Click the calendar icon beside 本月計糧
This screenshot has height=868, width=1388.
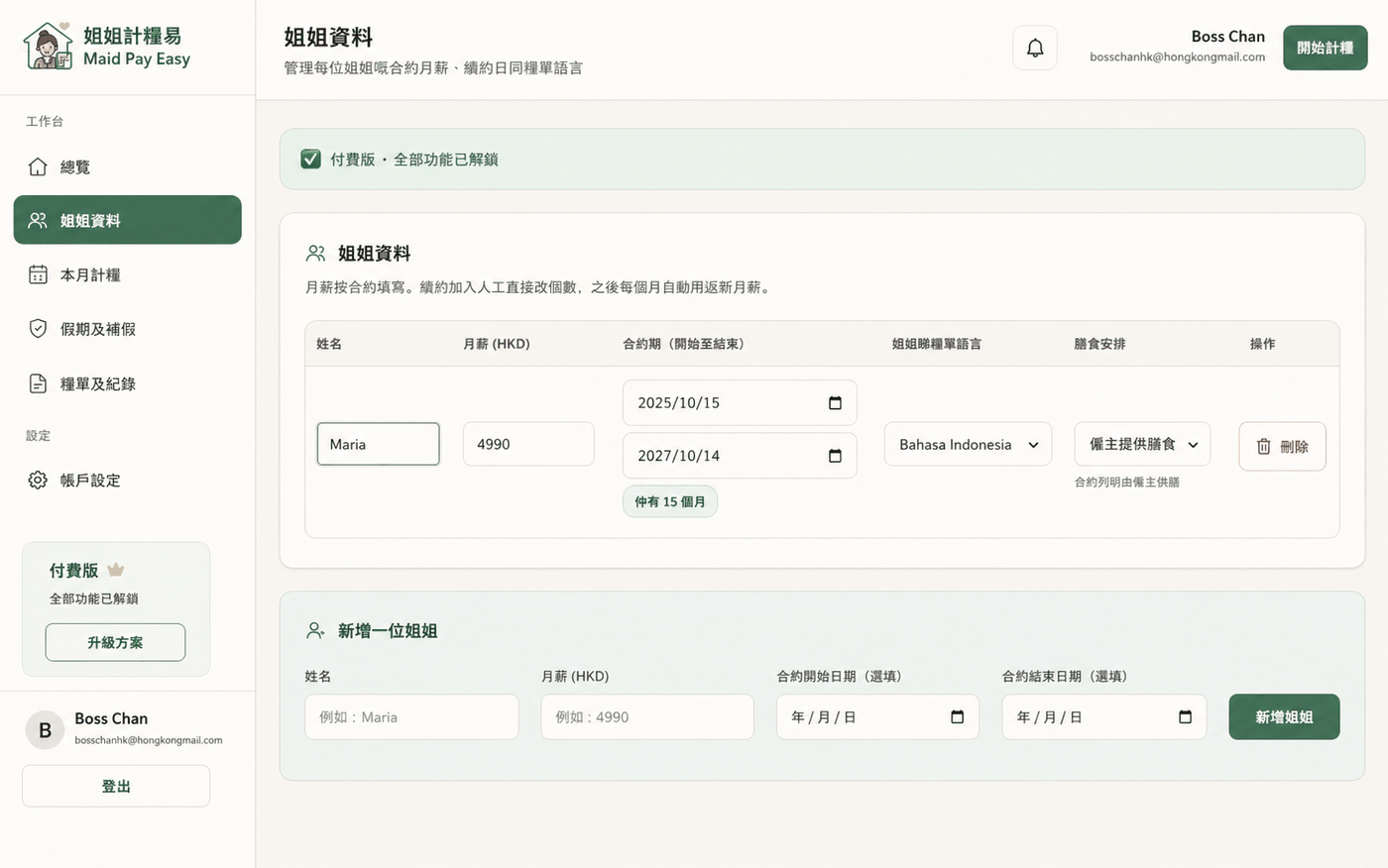pyautogui.click(x=38, y=274)
